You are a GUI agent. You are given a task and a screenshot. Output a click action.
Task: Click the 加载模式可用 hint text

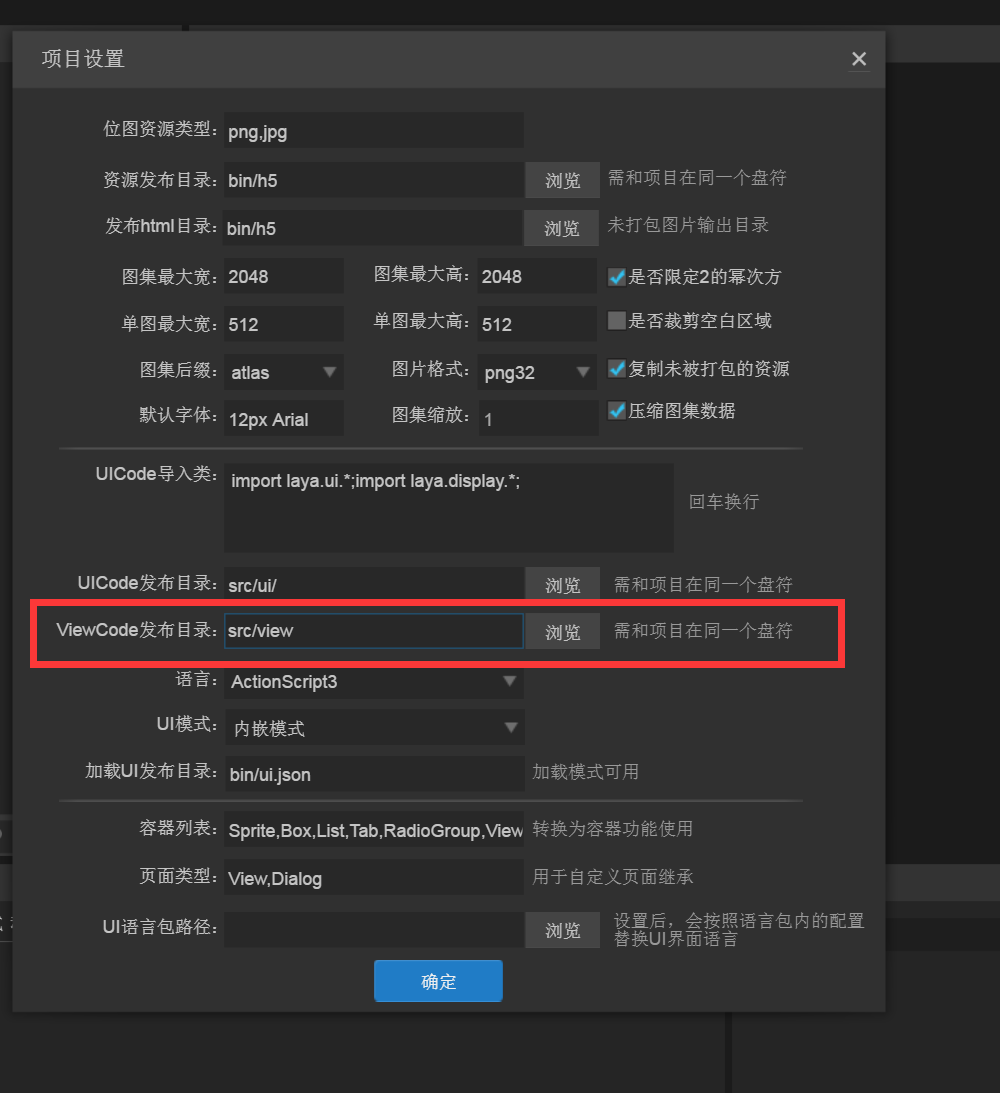point(585,772)
